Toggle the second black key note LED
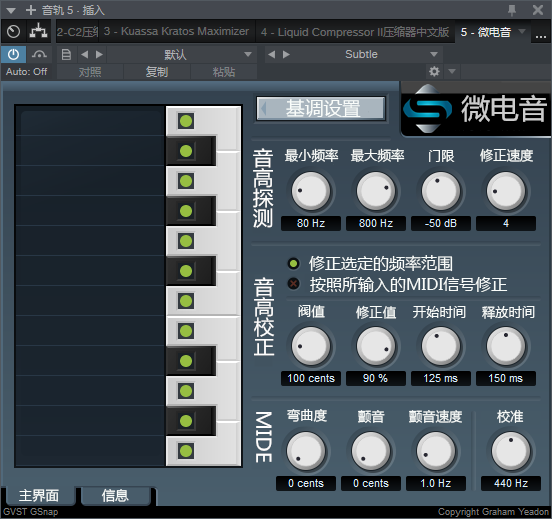 pyautogui.click(x=186, y=211)
